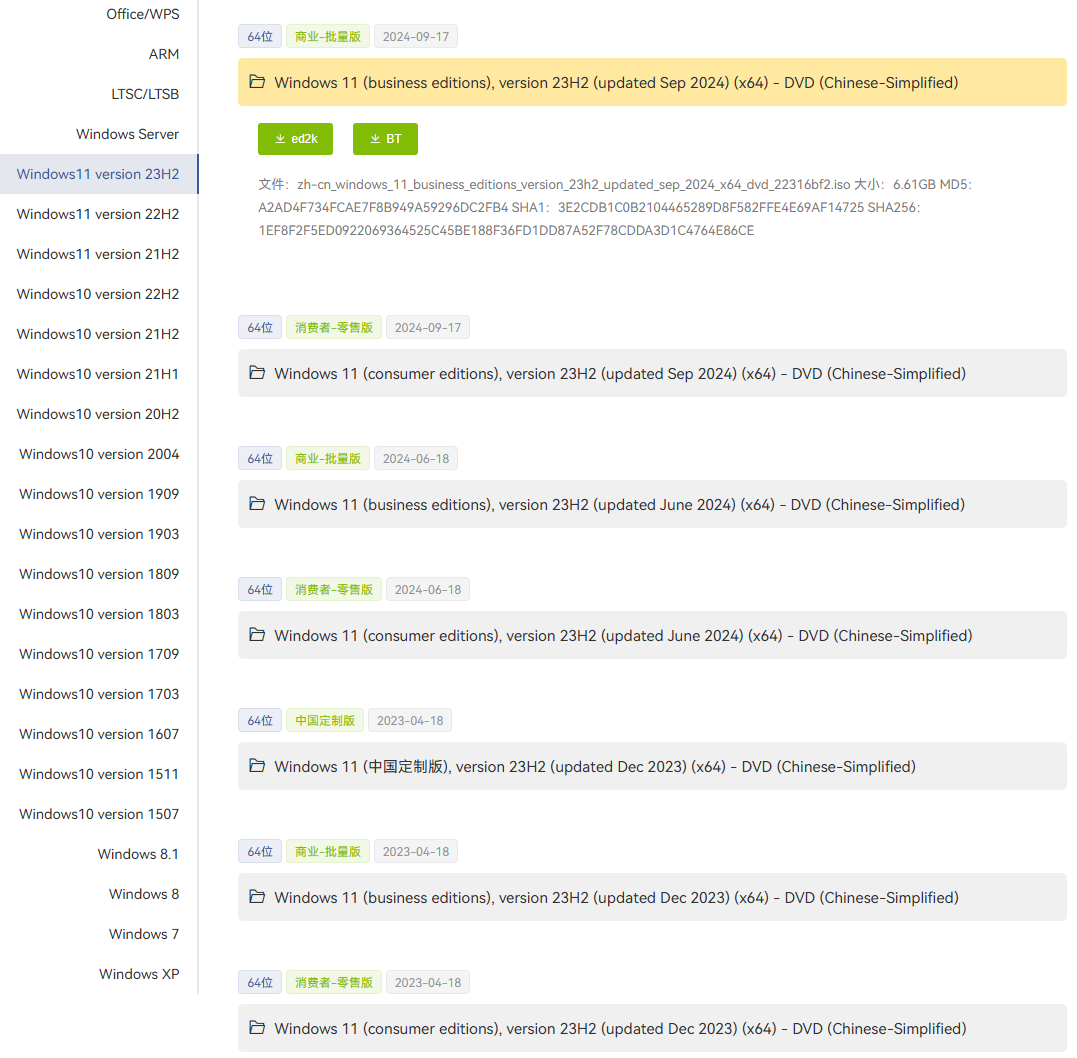Click 商业-批量版 tag dated 2023-04-18
The image size is (1077, 1058).
[328, 852]
